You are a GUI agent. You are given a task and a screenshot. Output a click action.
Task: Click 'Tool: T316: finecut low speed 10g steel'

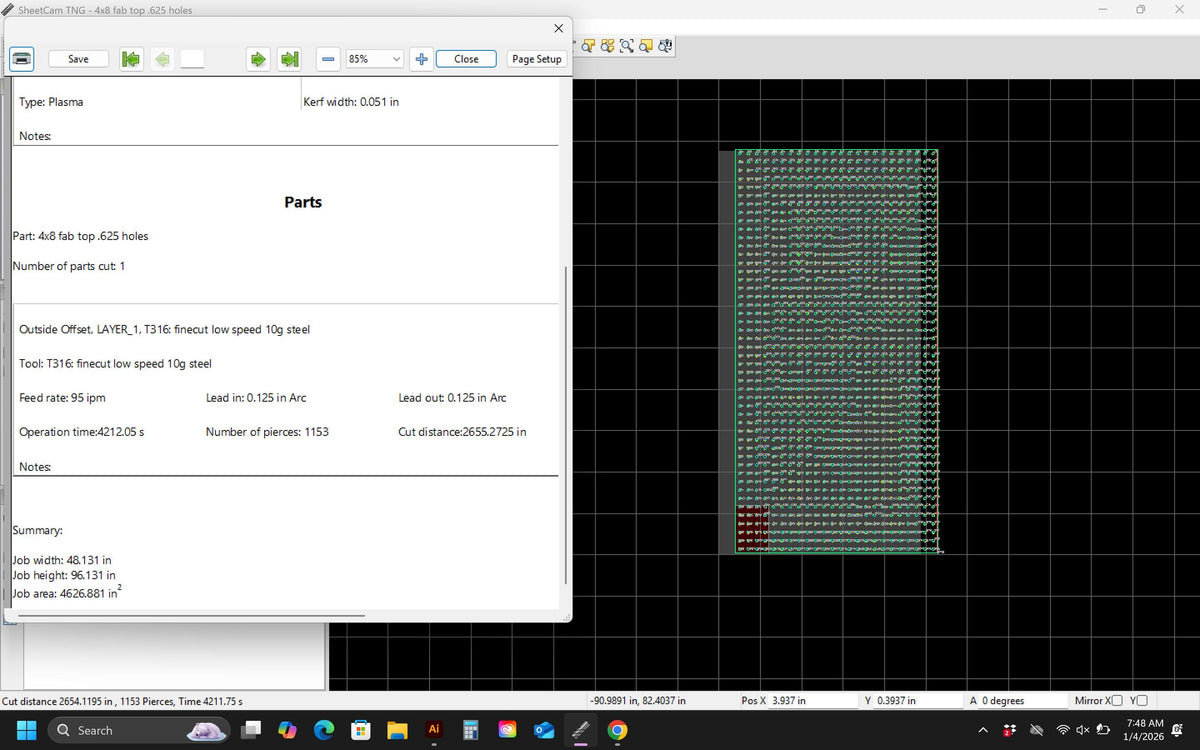115,363
